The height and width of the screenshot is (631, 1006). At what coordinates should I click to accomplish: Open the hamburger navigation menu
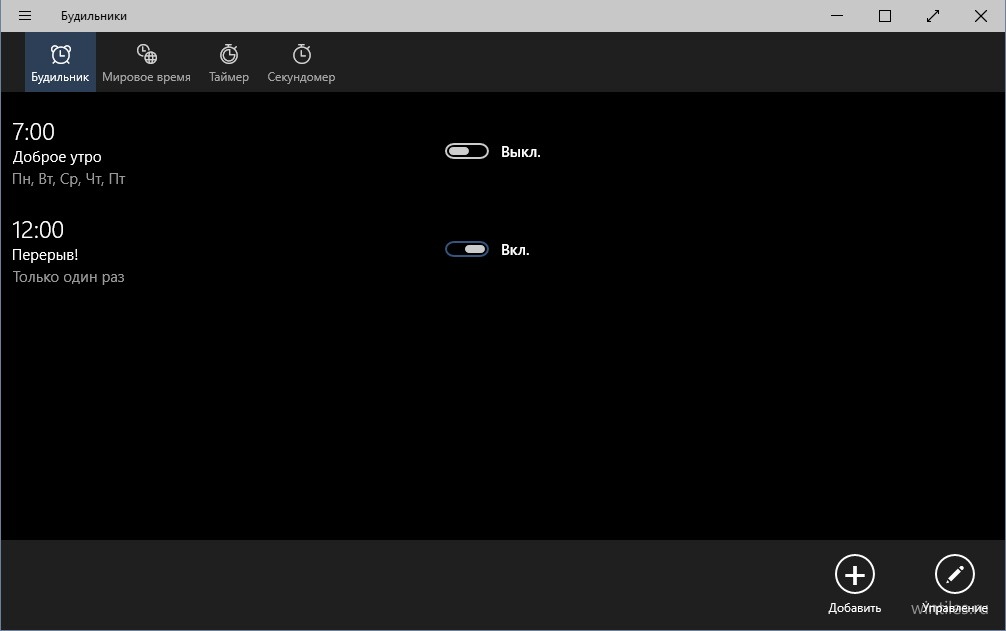pos(25,16)
